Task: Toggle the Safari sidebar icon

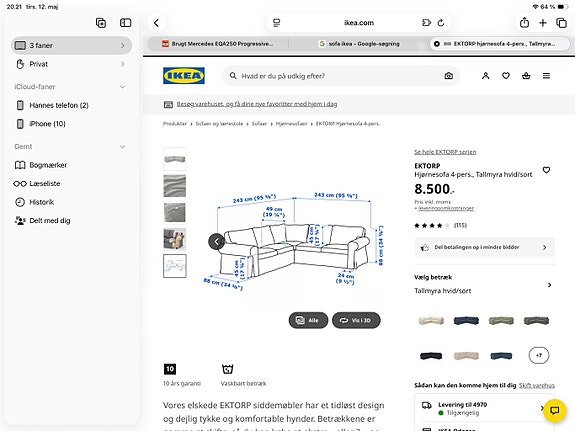Action: (x=125, y=23)
